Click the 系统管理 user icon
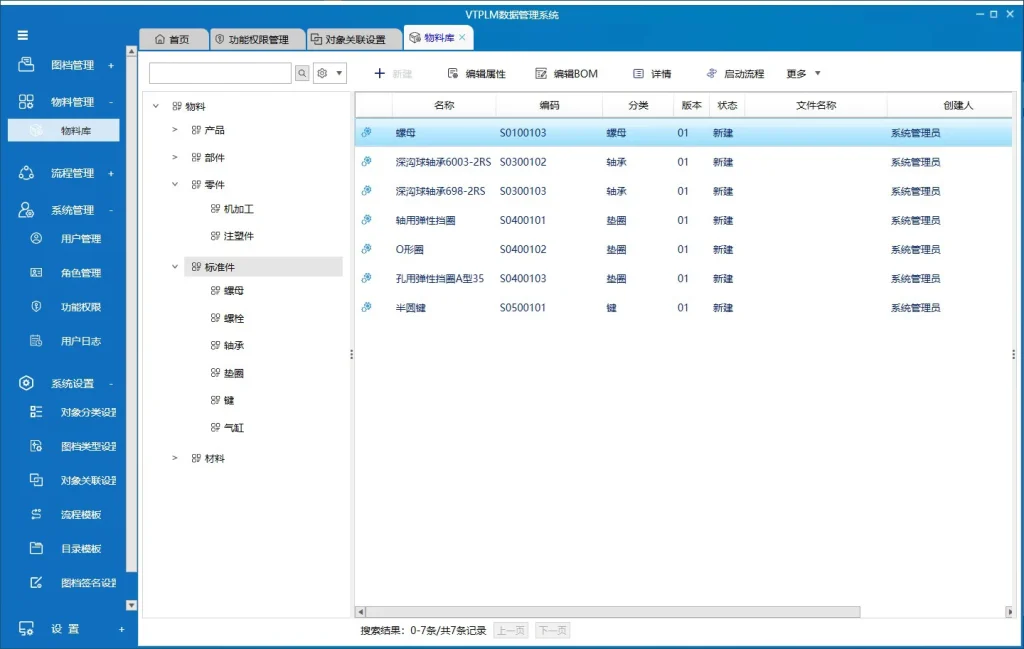This screenshot has height=649, width=1024. (26, 210)
